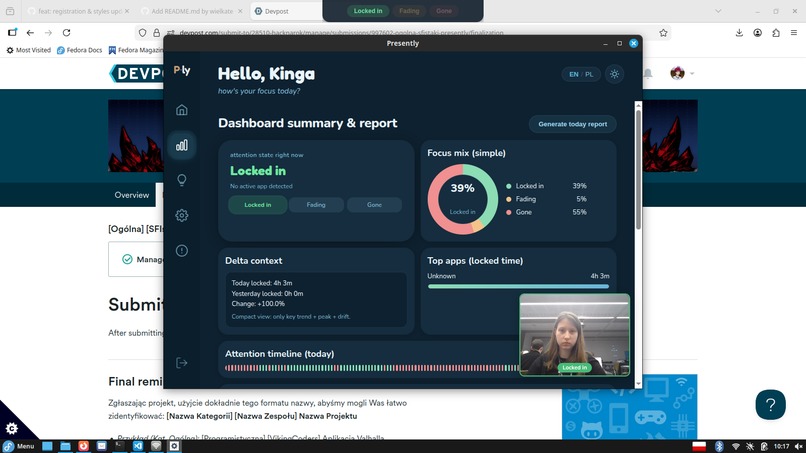
Task: Switch language to PL
Action: pyautogui.click(x=589, y=74)
